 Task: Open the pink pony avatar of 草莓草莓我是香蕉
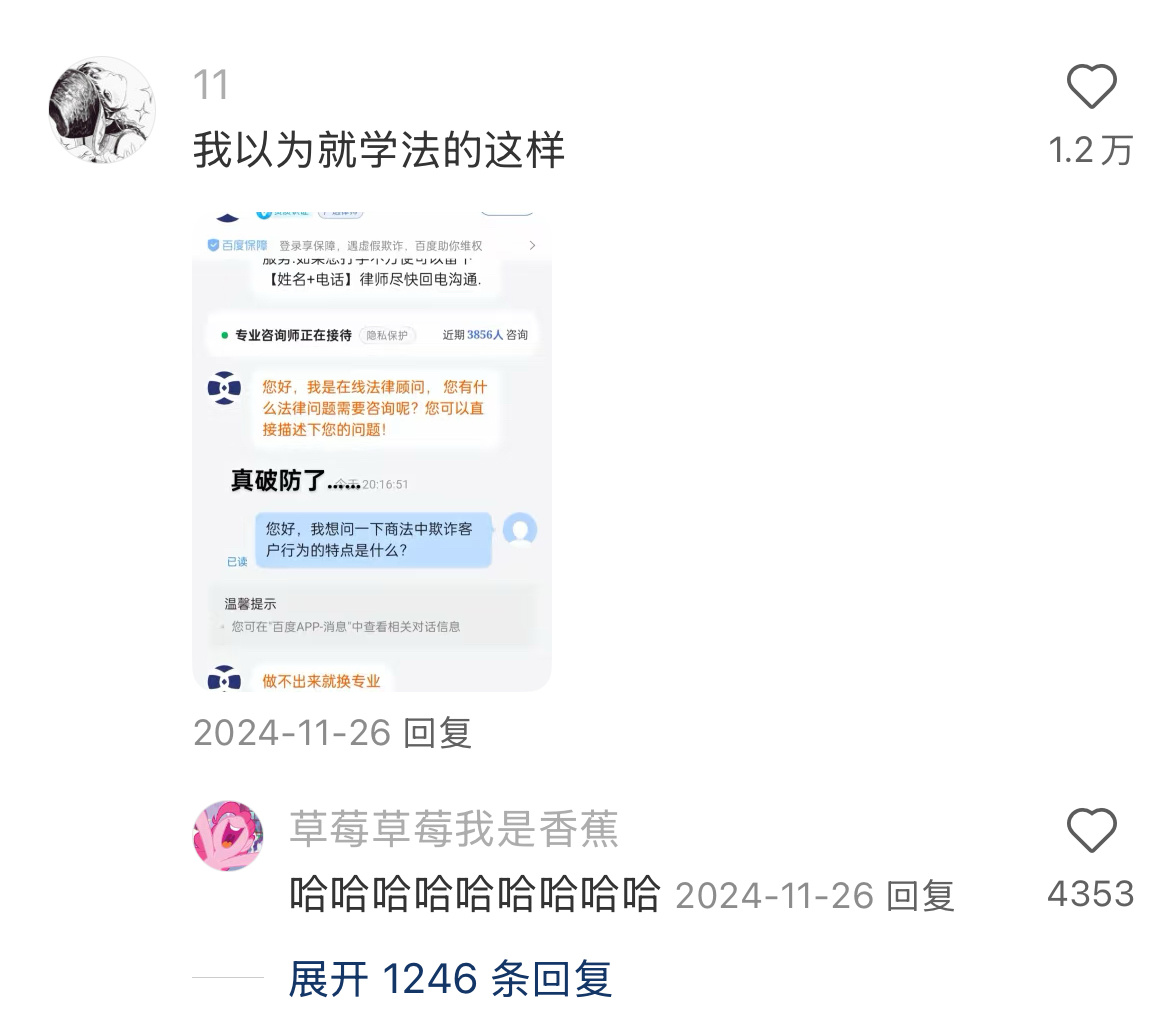(x=228, y=836)
